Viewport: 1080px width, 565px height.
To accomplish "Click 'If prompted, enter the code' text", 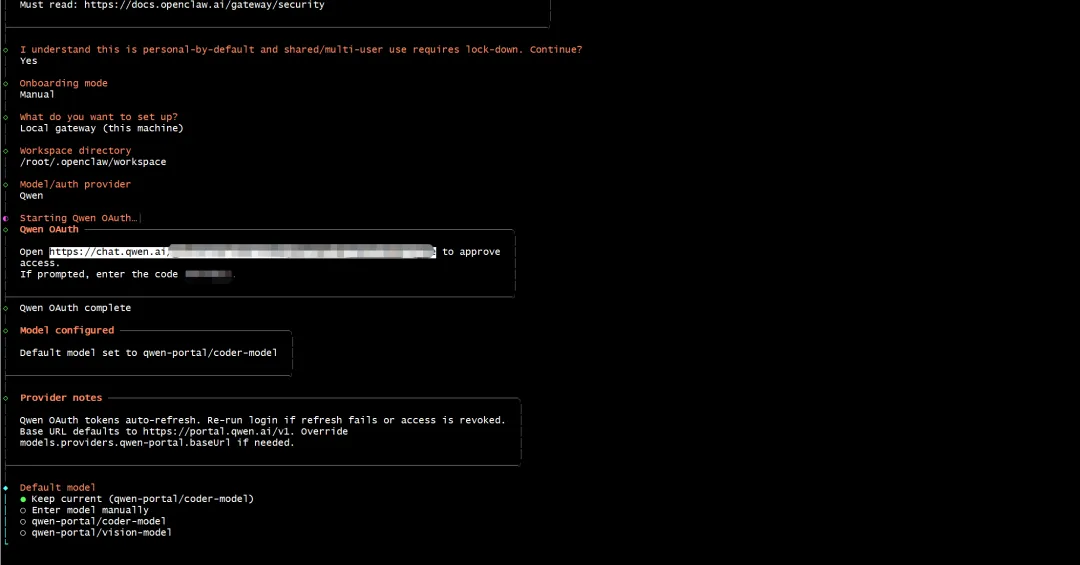I will tap(98, 274).
